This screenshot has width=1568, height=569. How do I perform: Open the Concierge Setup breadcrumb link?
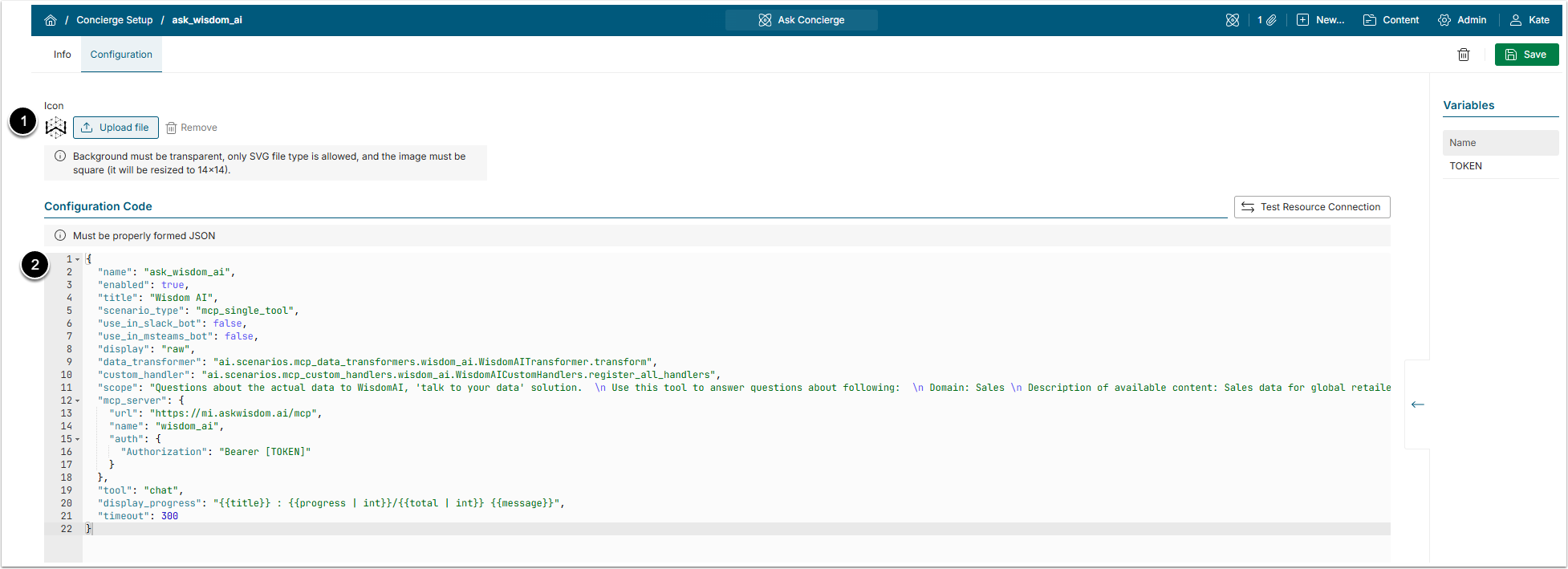[x=114, y=20]
